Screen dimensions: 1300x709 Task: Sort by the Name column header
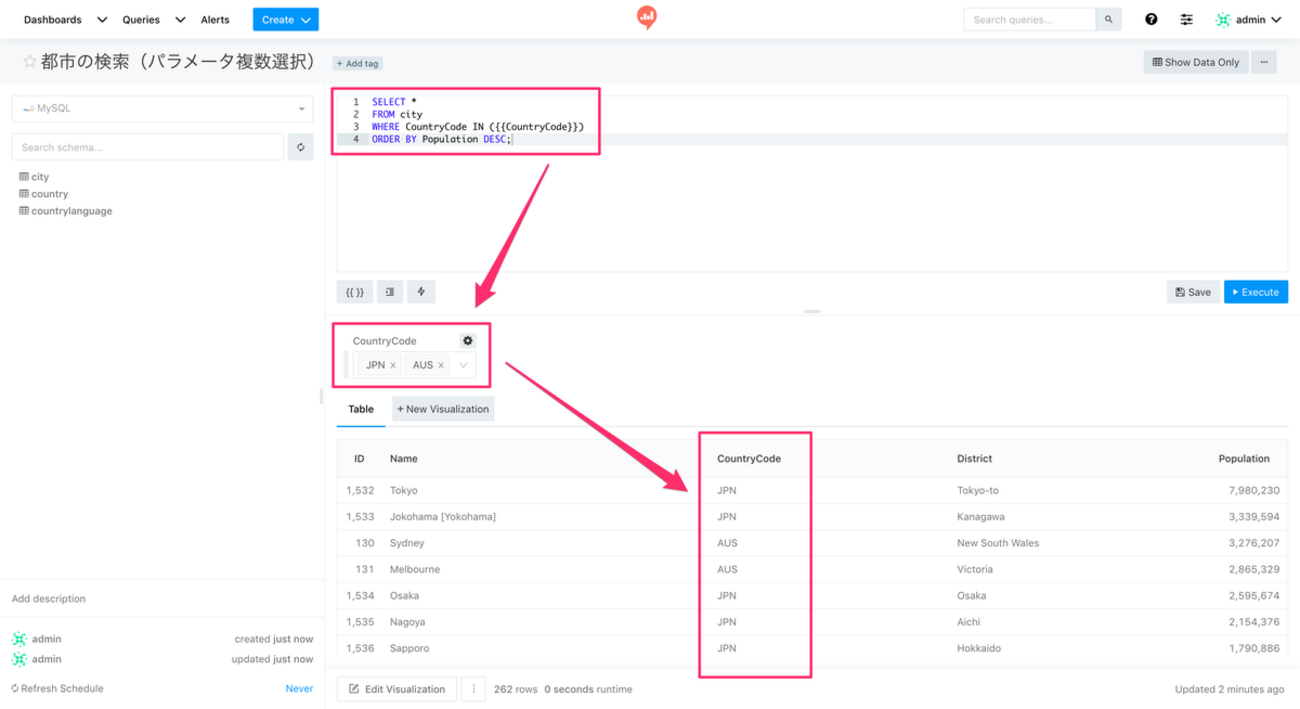[404, 459]
